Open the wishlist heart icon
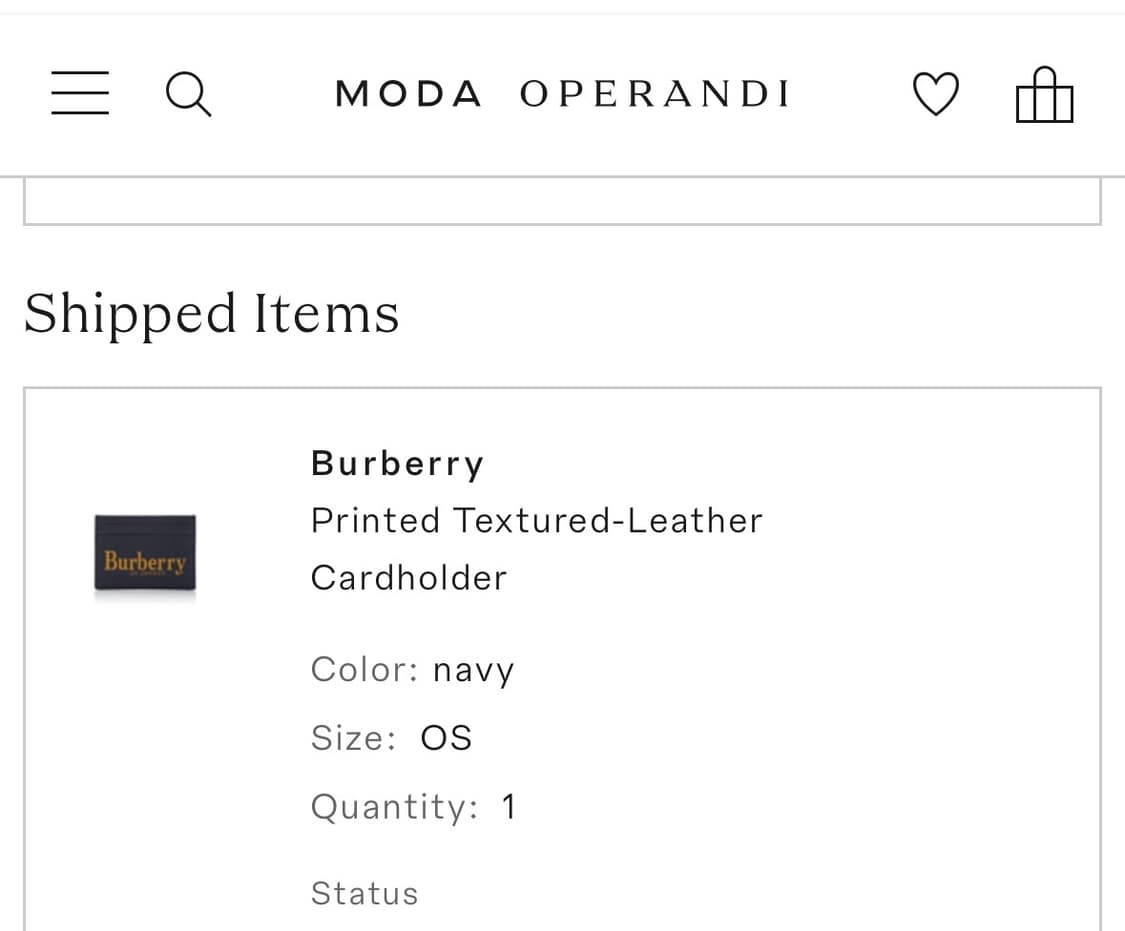1125x931 pixels. pyautogui.click(x=936, y=95)
